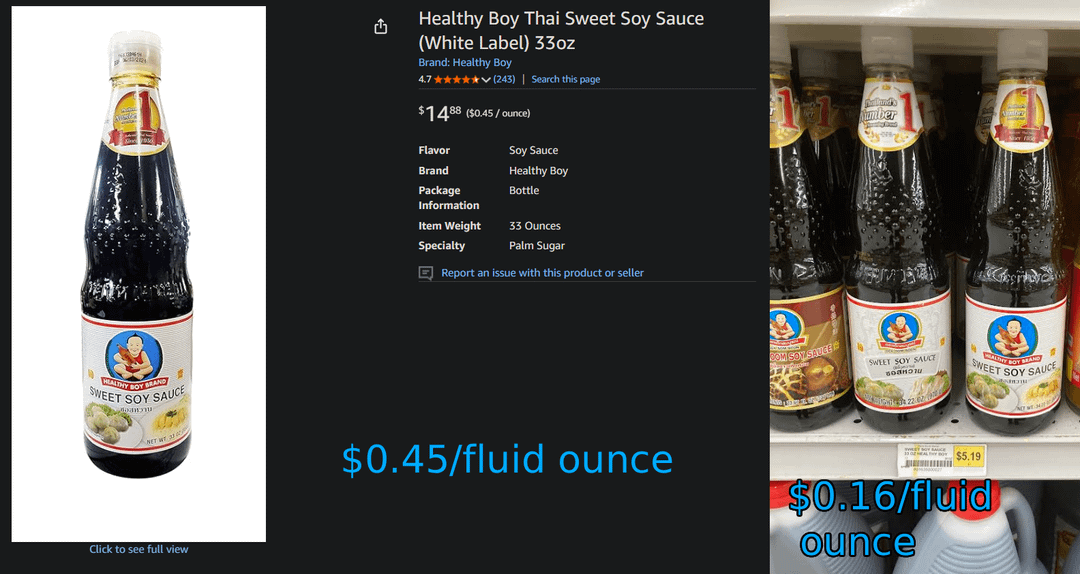Open the sweet soy sauce bottle product image
This screenshot has height=574, width=1080.
tap(138, 274)
